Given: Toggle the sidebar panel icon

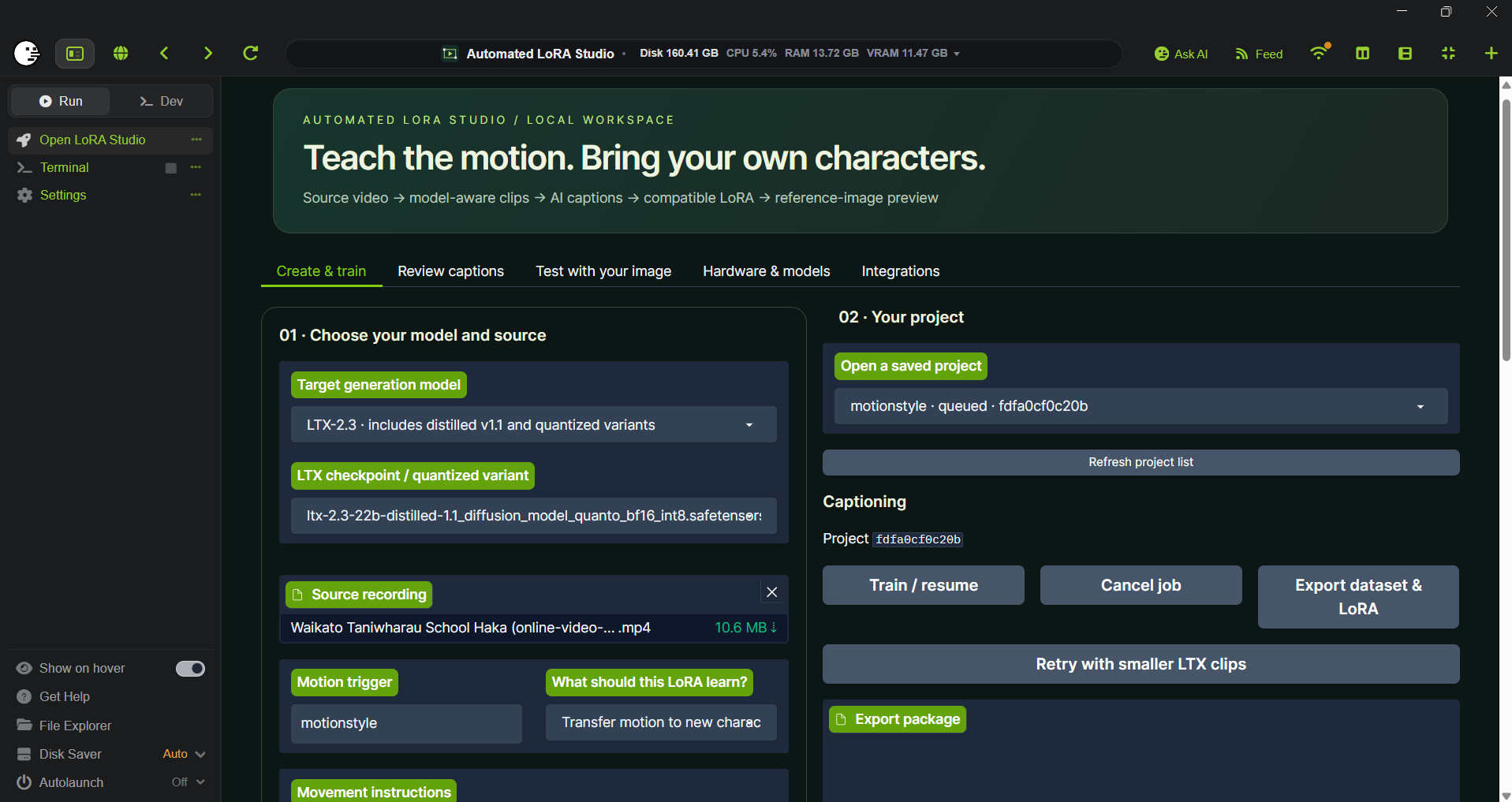Looking at the screenshot, I should point(75,54).
